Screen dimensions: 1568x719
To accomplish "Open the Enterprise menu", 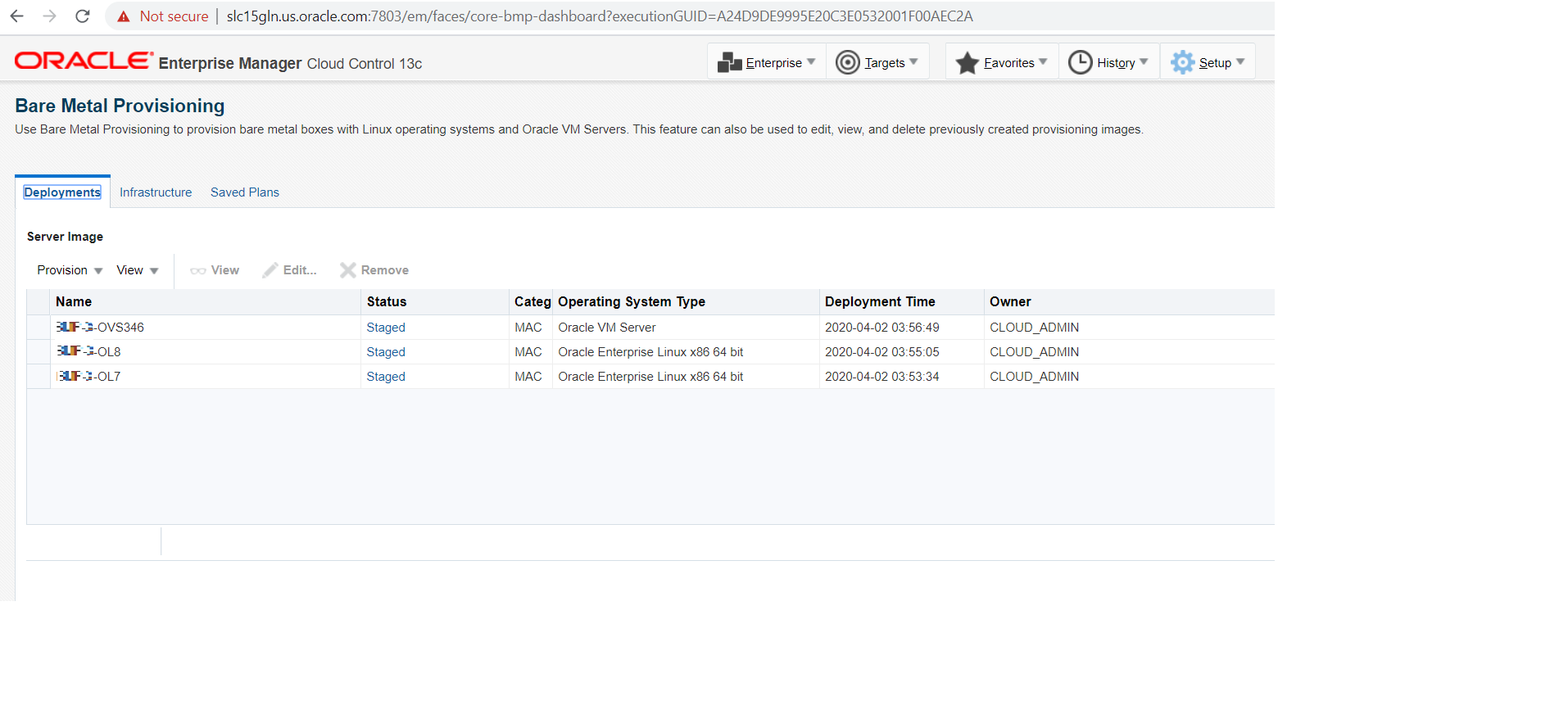I will (766, 62).
